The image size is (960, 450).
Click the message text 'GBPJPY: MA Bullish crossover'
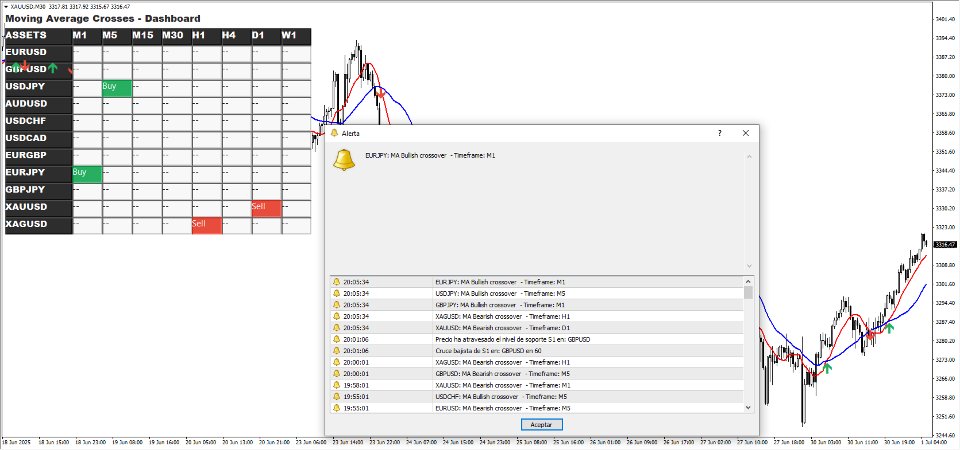(x=476, y=305)
